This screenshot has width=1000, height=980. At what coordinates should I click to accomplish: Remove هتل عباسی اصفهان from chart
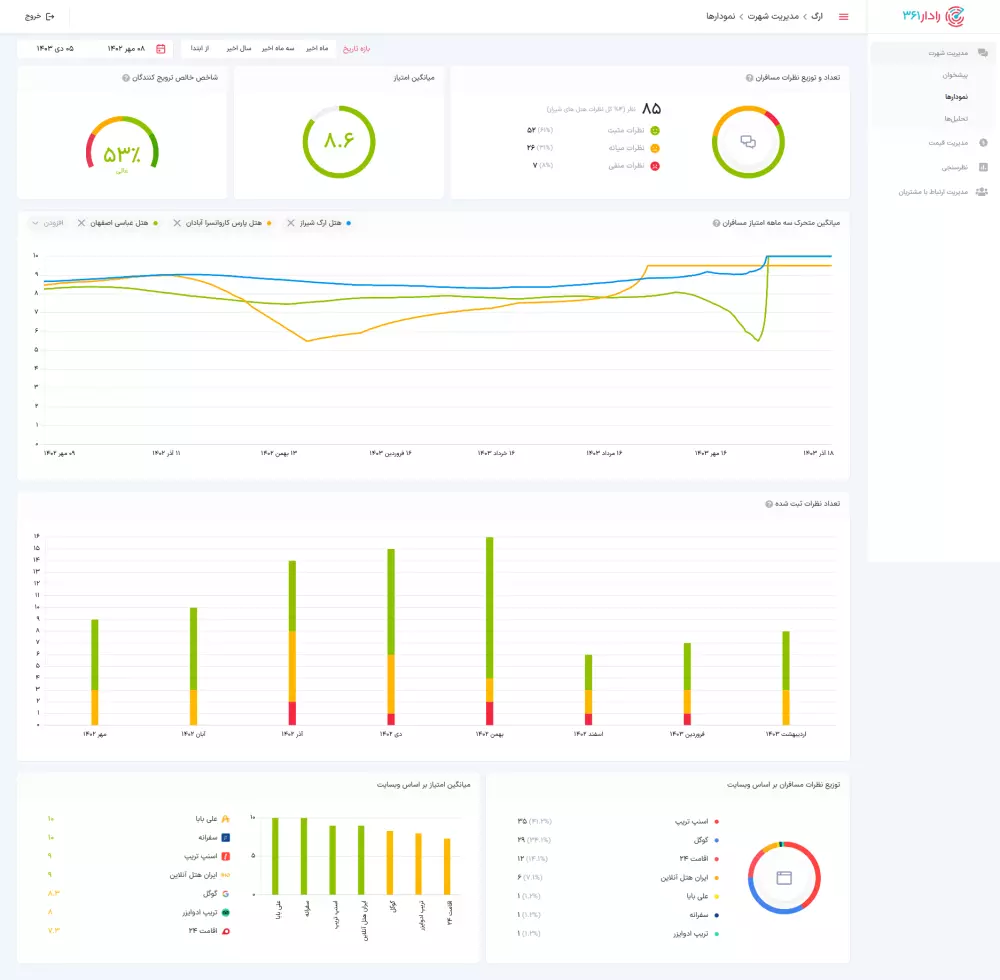pos(81,223)
